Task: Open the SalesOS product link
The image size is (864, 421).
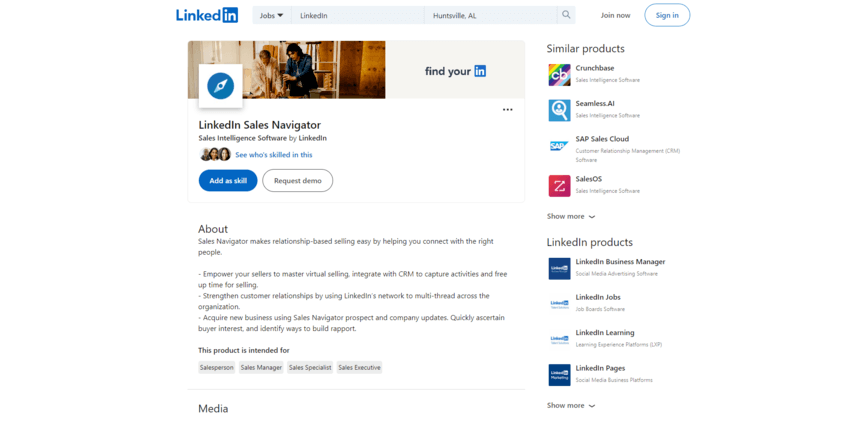Action: 589,179
